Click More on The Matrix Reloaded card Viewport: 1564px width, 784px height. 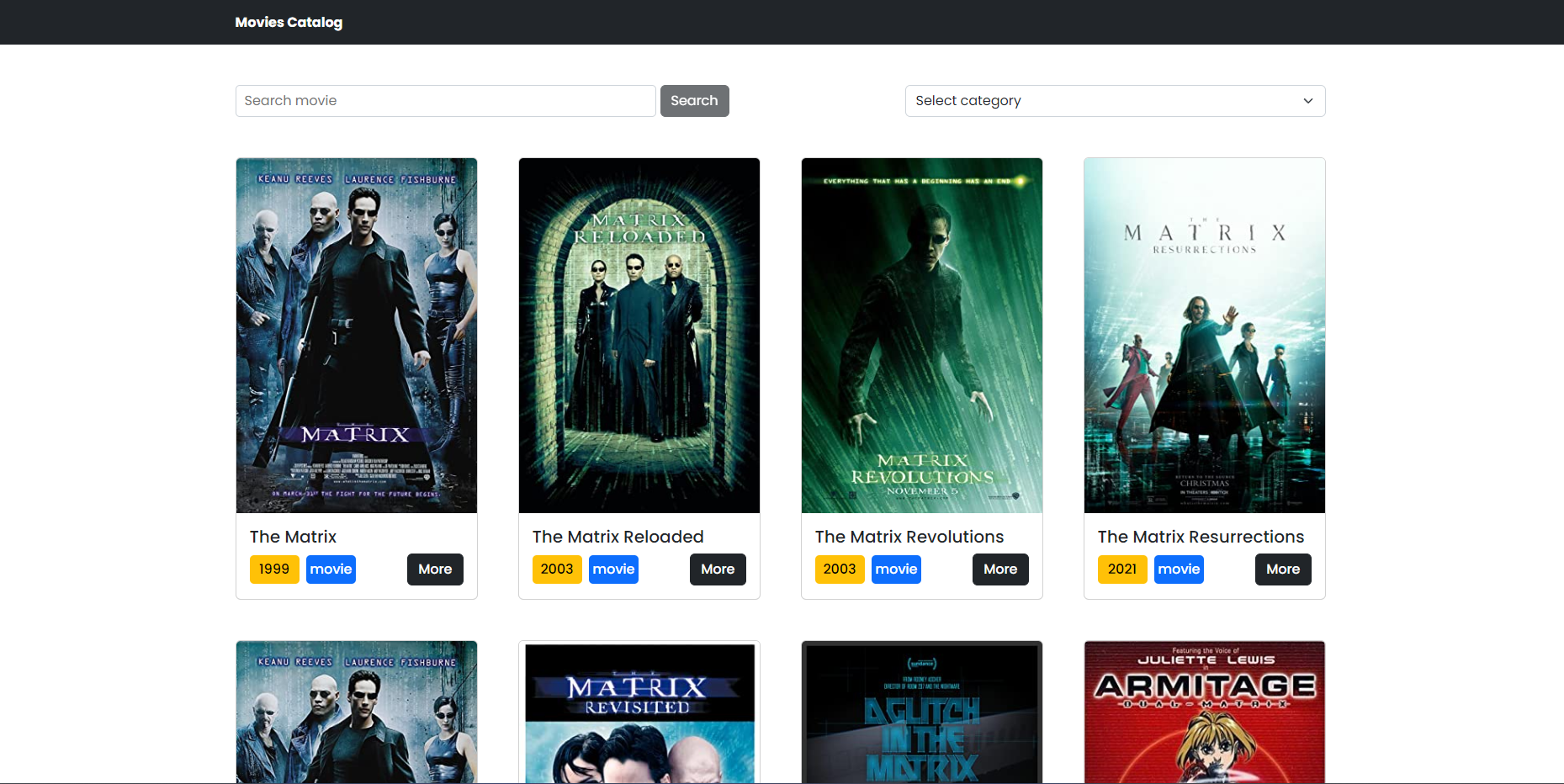[718, 569]
